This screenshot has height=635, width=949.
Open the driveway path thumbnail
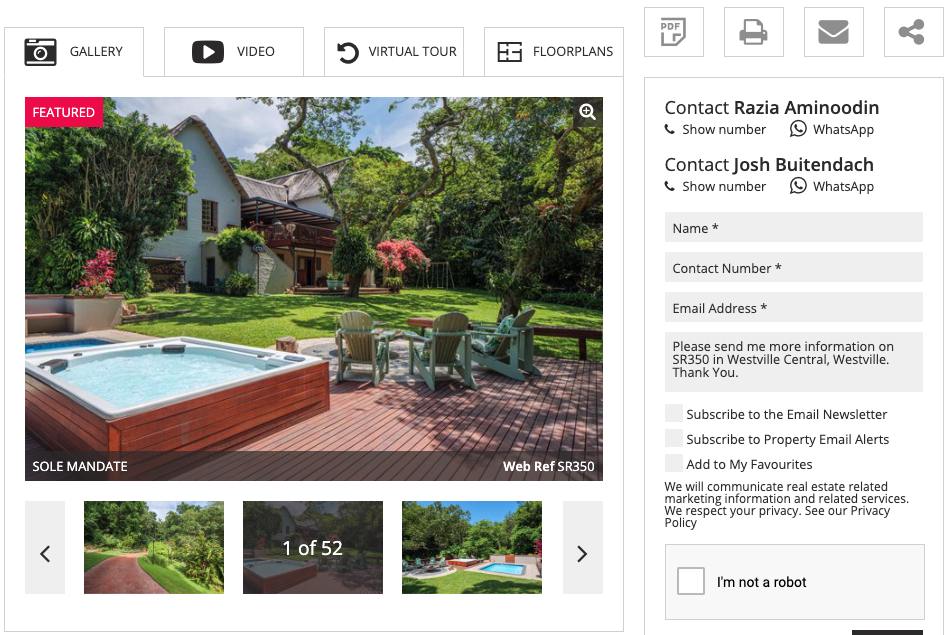[x=154, y=547]
